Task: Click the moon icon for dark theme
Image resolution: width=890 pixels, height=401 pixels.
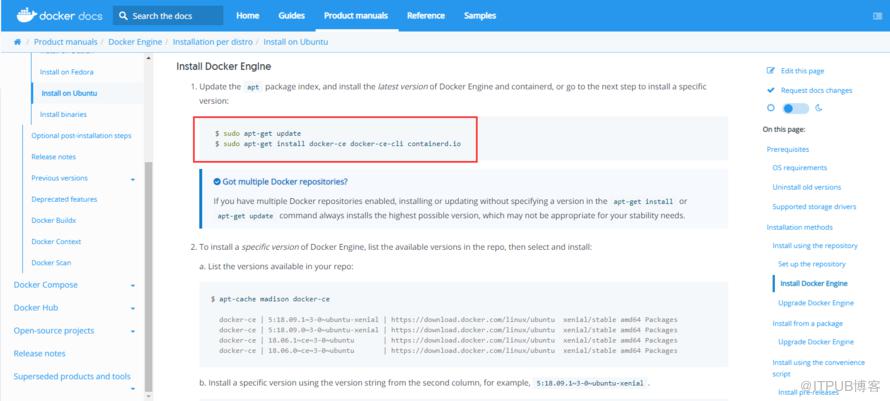Action: pyautogui.click(x=818, y=108)
